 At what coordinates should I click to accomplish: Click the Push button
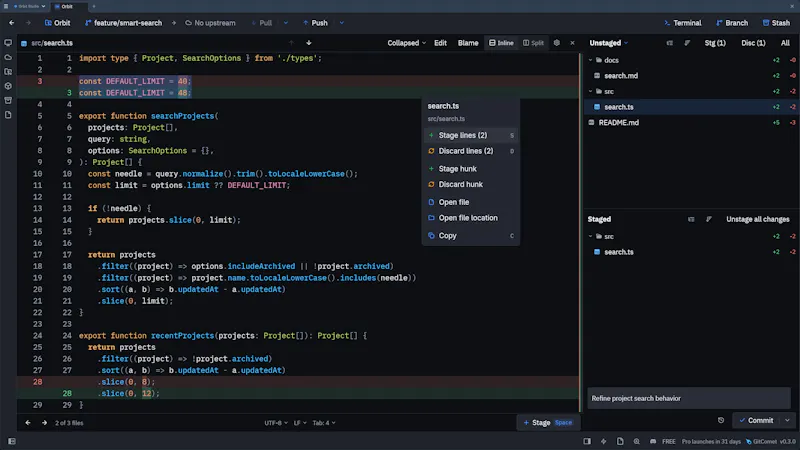click(315, 23)
